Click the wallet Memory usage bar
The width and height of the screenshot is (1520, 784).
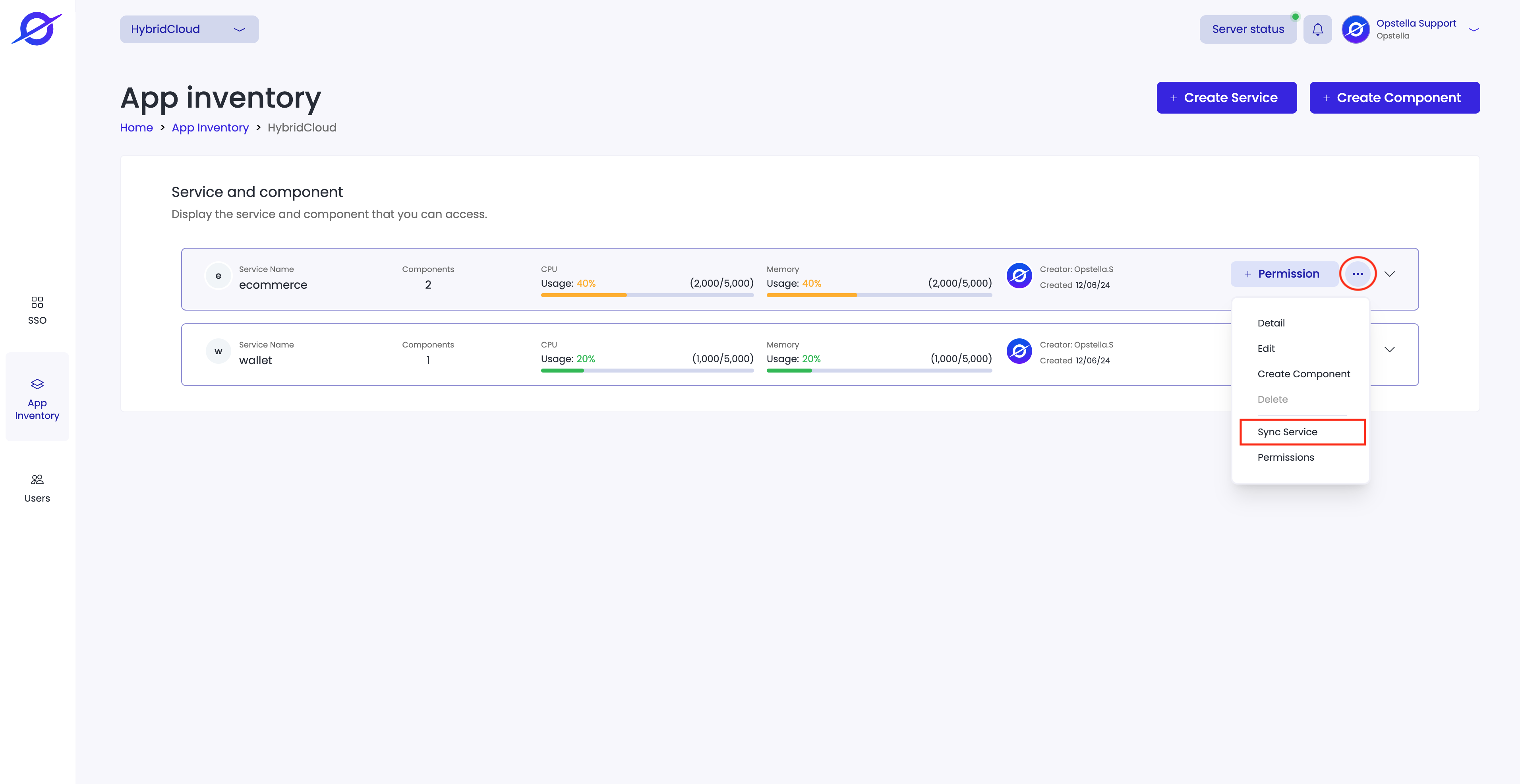tap(879, 371)
